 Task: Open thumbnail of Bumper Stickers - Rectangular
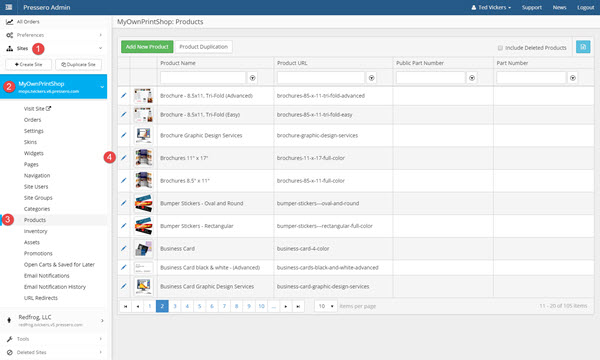143,226
